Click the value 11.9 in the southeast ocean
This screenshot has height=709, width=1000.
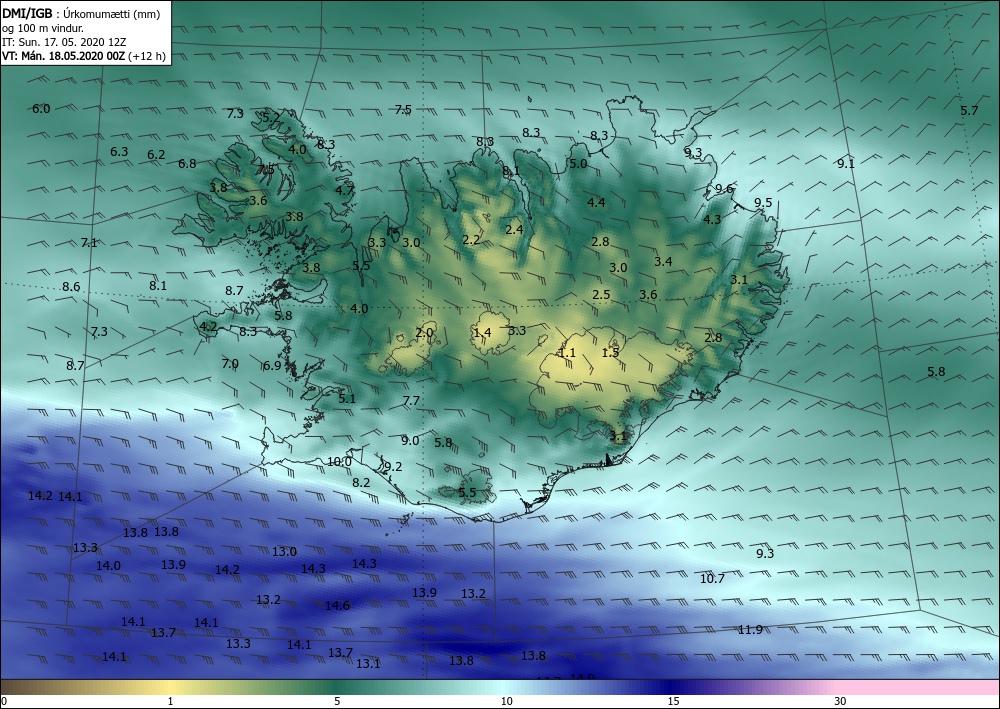750,630
